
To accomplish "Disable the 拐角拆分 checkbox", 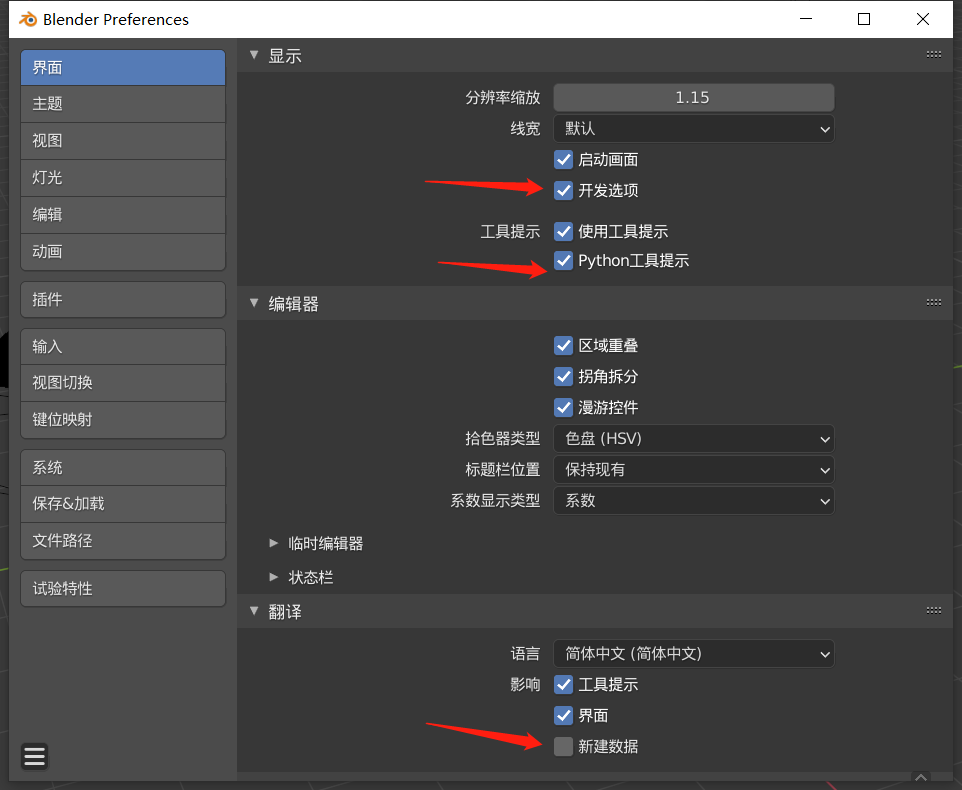I will pyautogui.click(x=563, y=376).
